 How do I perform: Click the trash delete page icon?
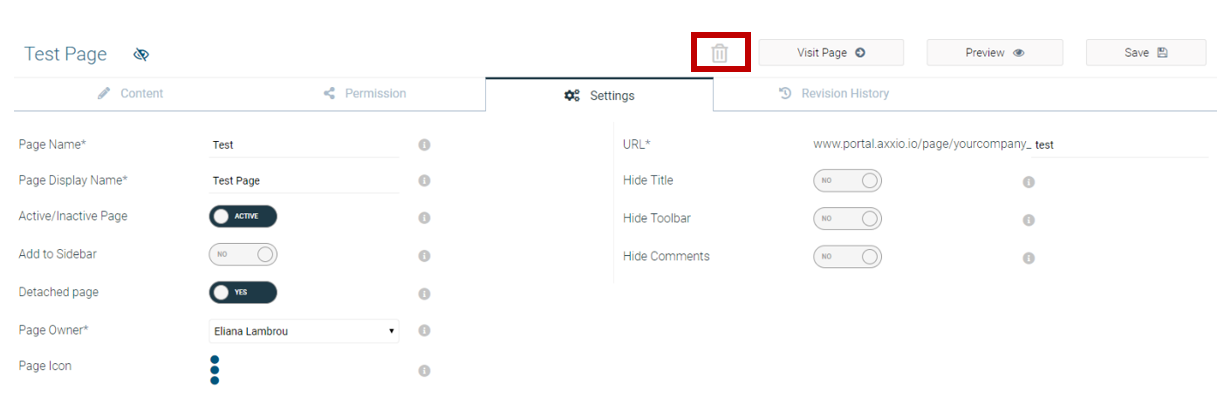(x=719, y=53)
